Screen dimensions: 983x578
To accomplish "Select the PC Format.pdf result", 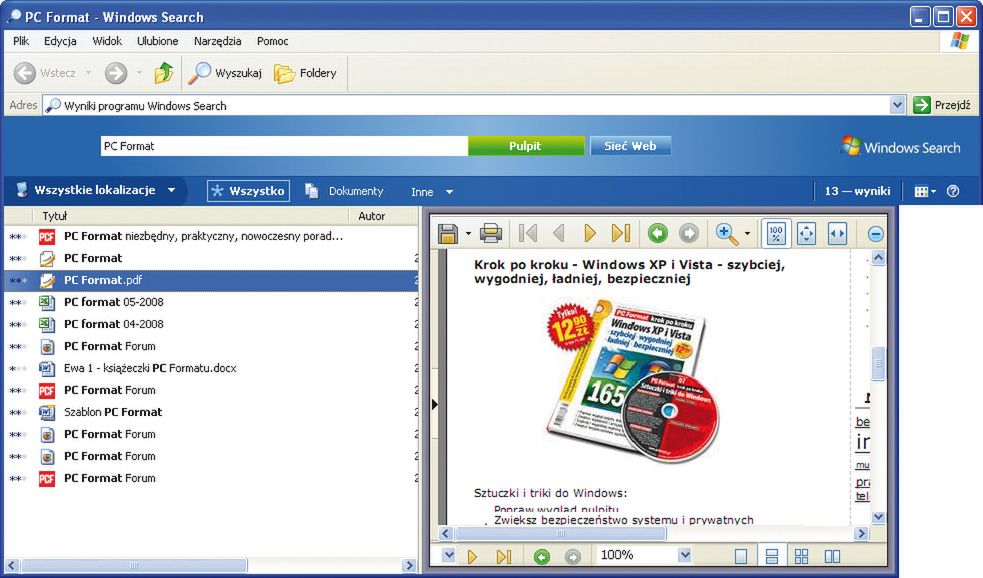I will [211, 280].
